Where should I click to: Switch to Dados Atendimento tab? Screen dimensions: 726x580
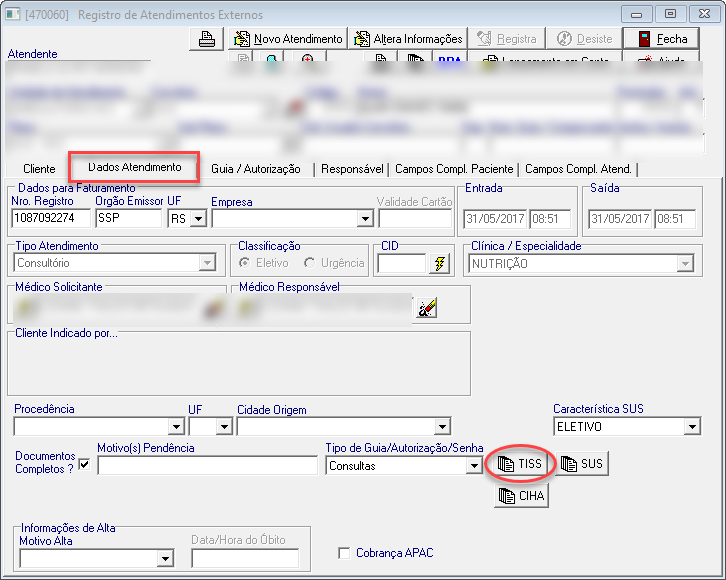pyautogui.click(x=134, y=167)
